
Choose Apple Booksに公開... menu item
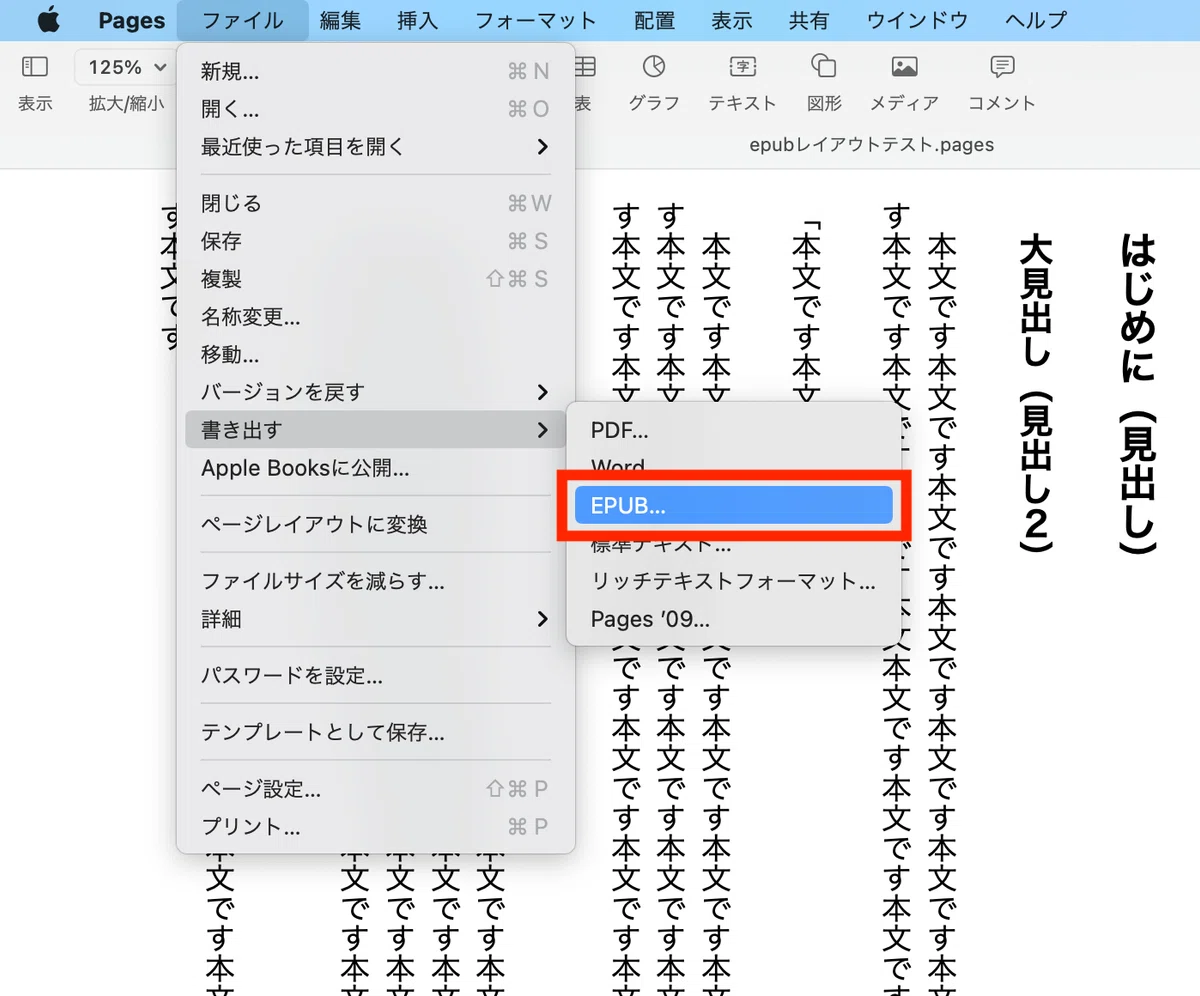[376, 468]
